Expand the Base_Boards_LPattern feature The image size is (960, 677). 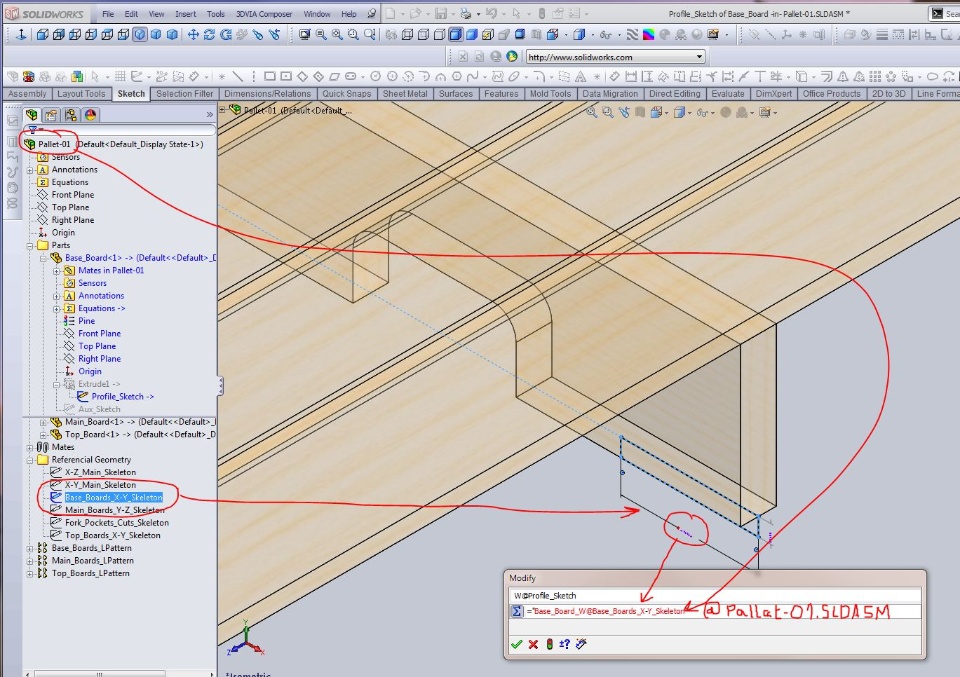click(x=30, y=548)
